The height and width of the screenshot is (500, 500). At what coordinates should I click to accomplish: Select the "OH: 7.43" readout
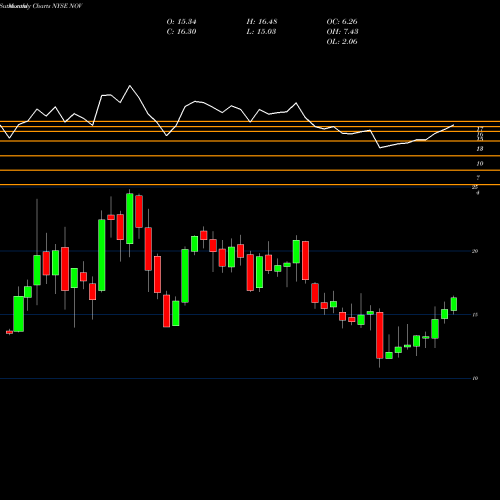[x=342, y=32]
